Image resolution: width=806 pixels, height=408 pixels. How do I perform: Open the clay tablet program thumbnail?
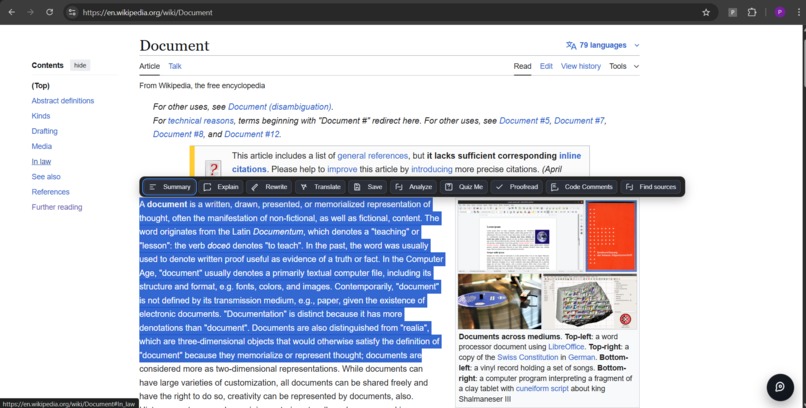590,301
